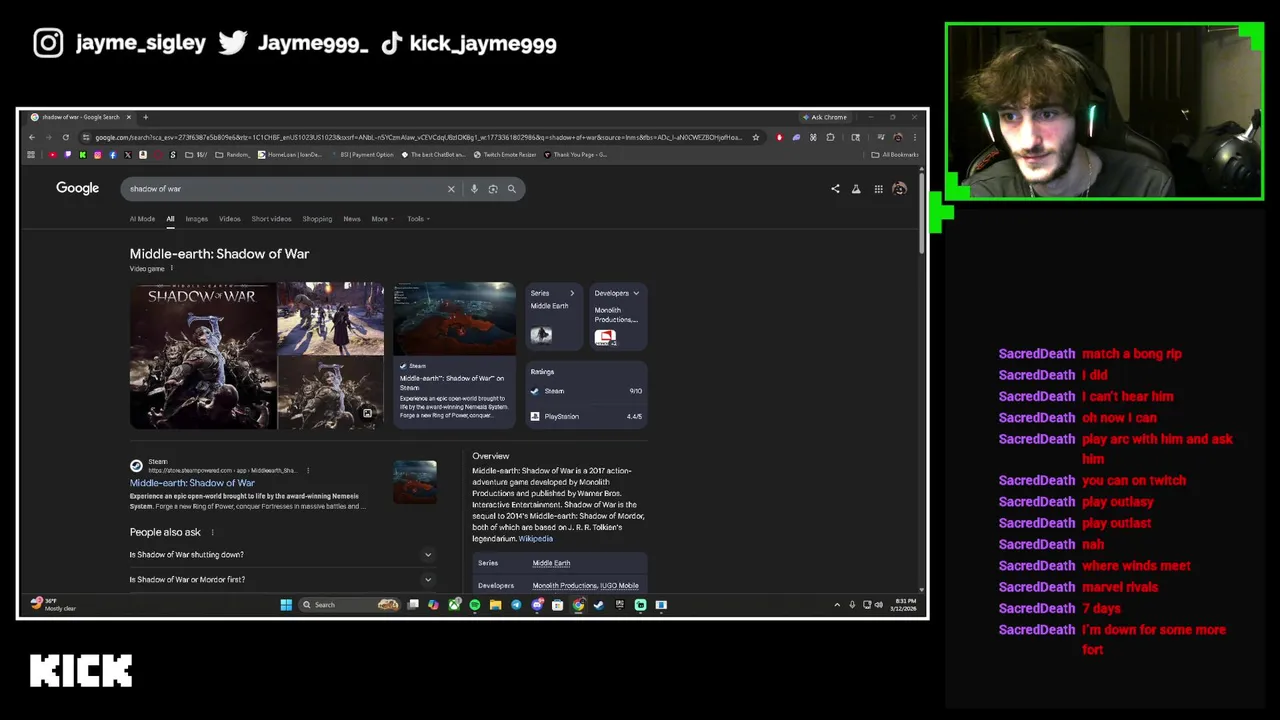1280x720 pixels.
Task: Submit search with magnifier icon
Action: (x=512, y=189)
